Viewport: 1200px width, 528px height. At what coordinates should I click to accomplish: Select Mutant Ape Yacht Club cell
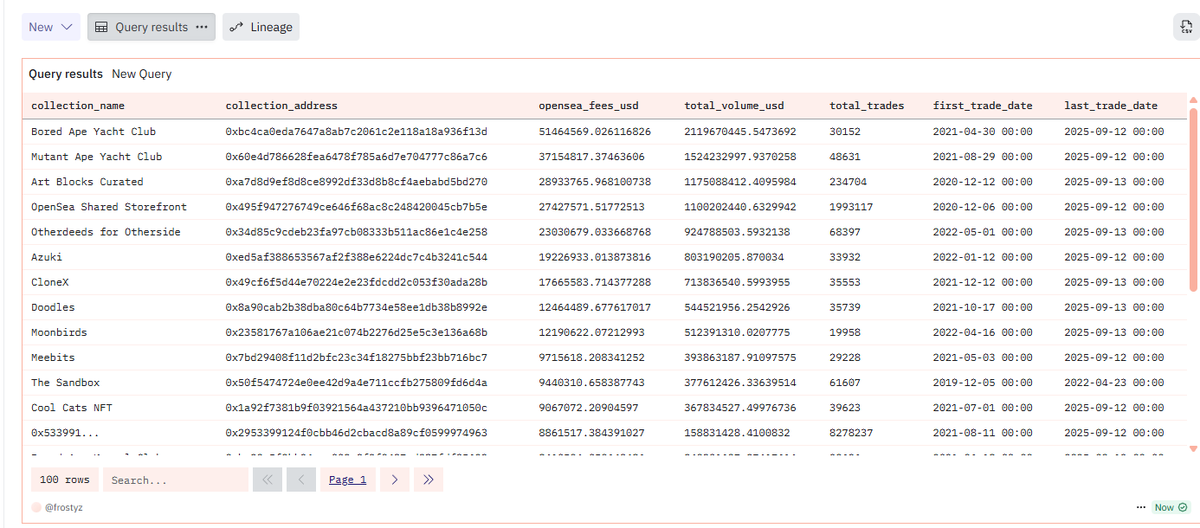pos(96,157)
